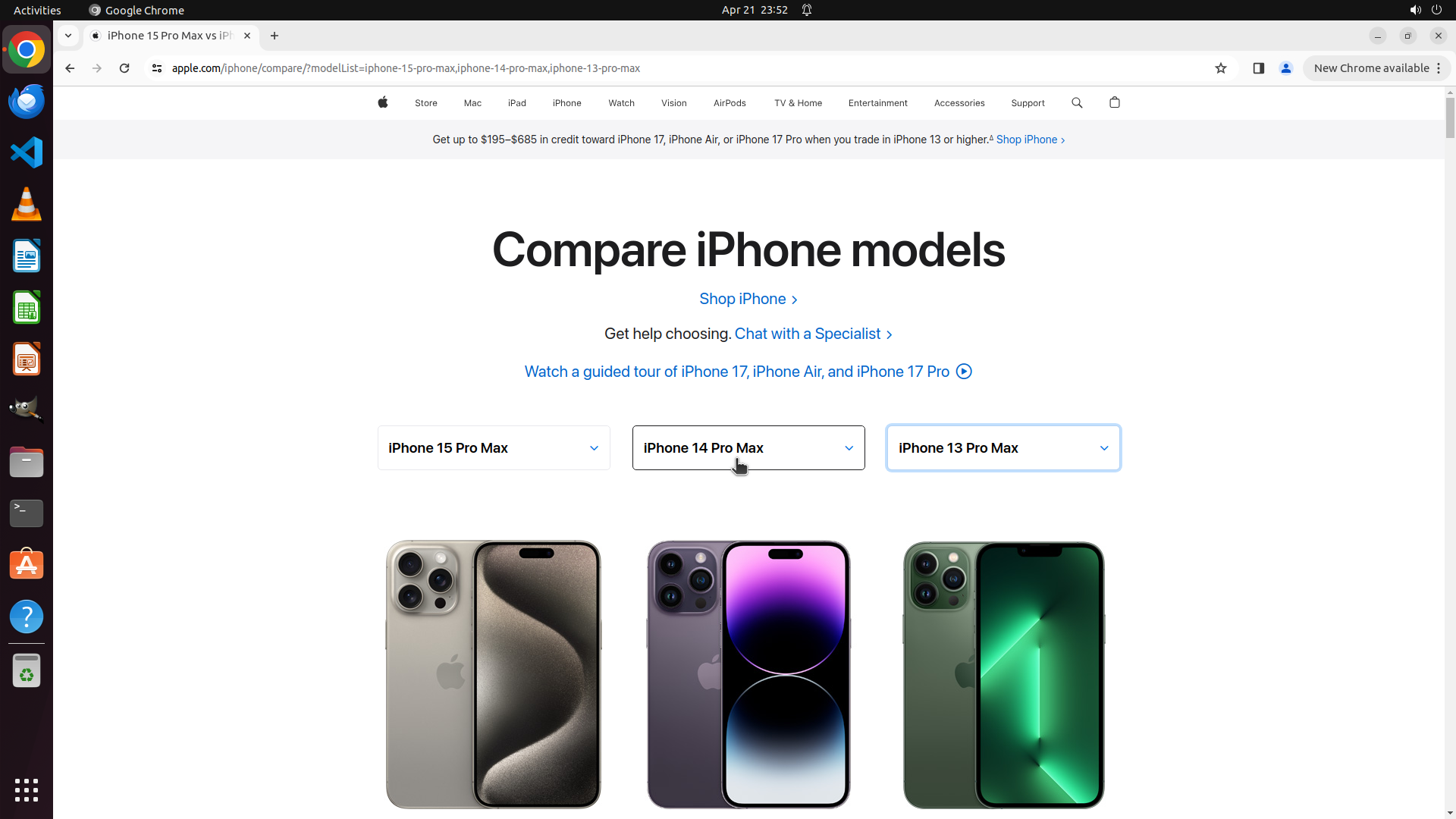Viewport: 1456px width, 819px height.
Task: Reload the page
Action: 124,68
